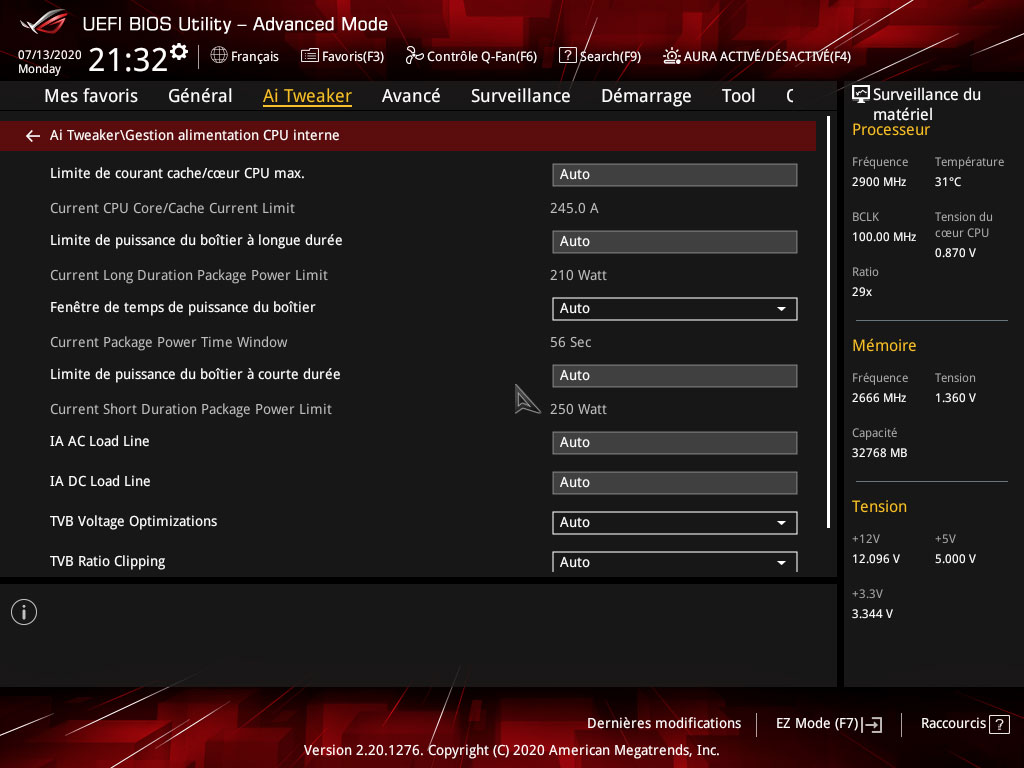Click the info icon in the help panel
Screen dimensions: 1024x768
pyautogui.click(x=24, y=612)
